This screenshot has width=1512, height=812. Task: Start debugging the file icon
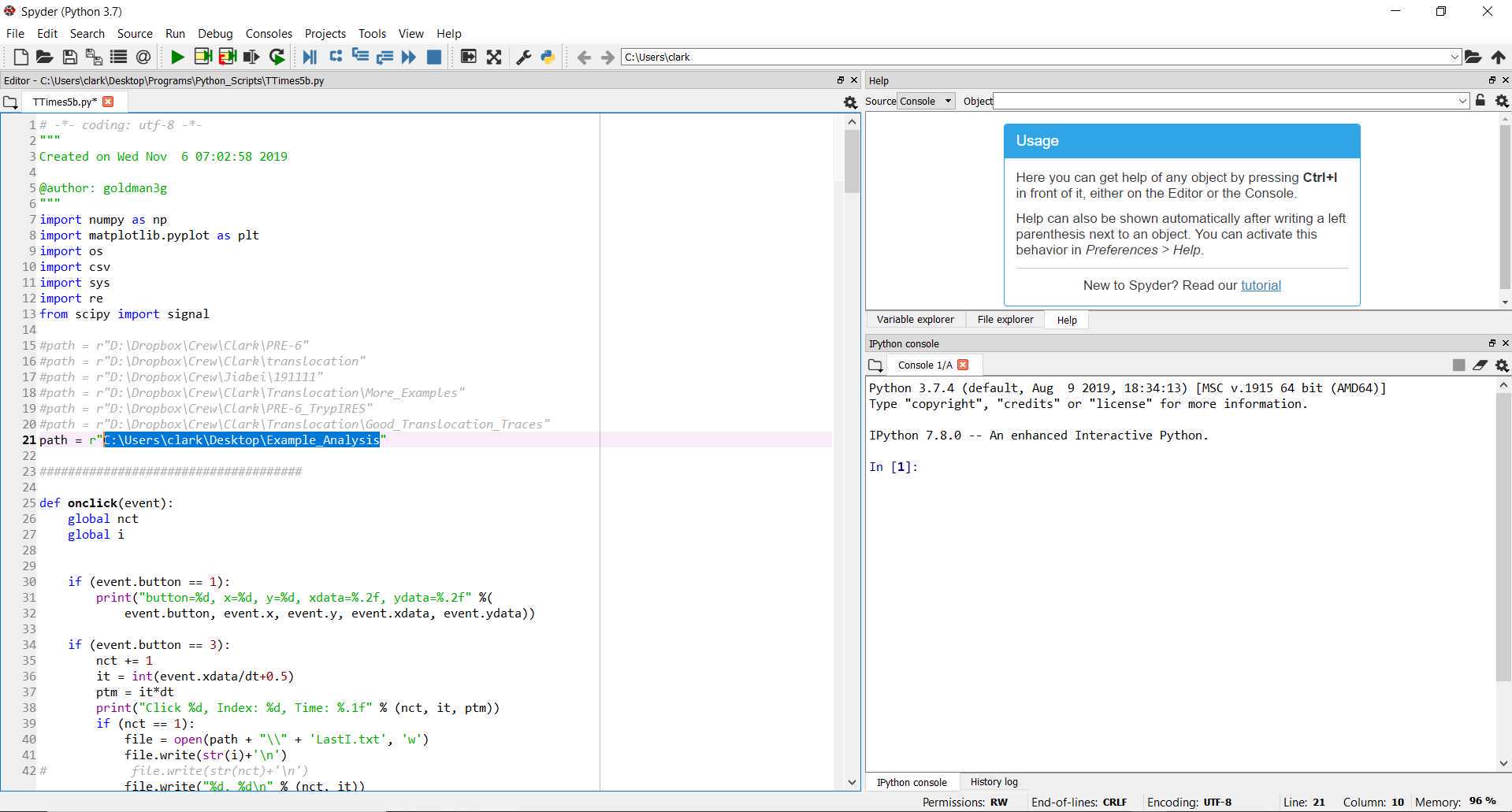pos(310,57)
